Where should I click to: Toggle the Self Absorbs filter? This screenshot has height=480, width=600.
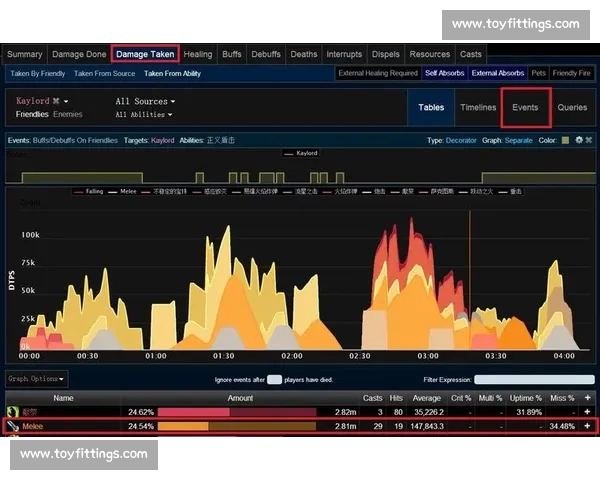pos(444,73)
